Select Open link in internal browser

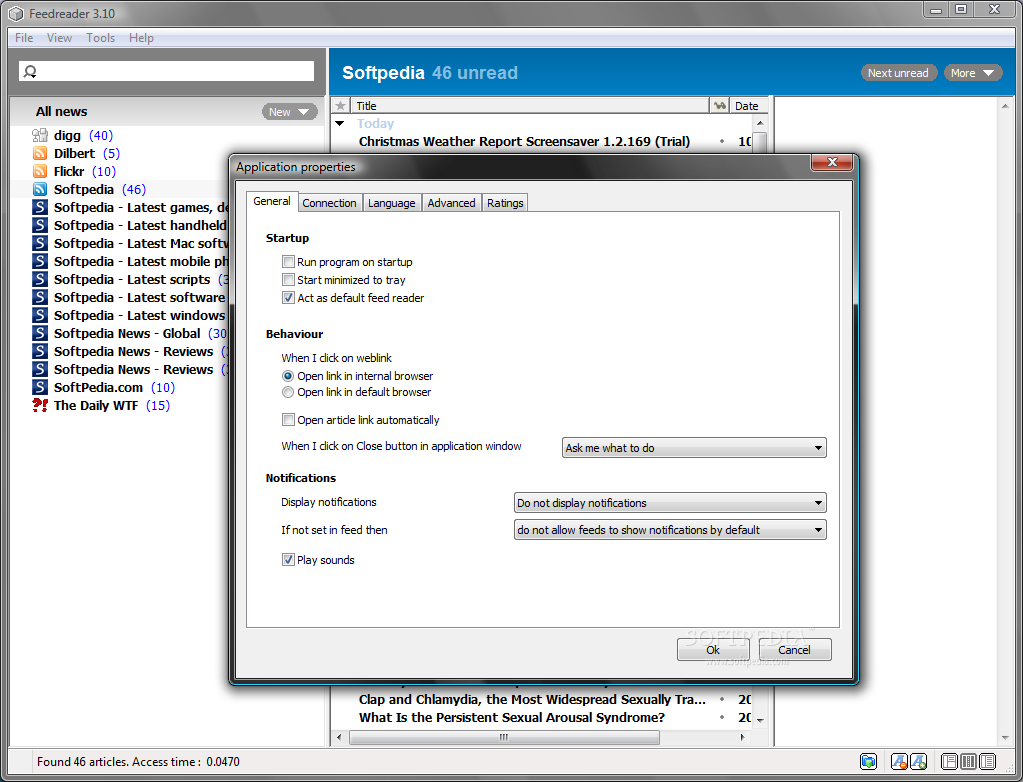[288, 376]
